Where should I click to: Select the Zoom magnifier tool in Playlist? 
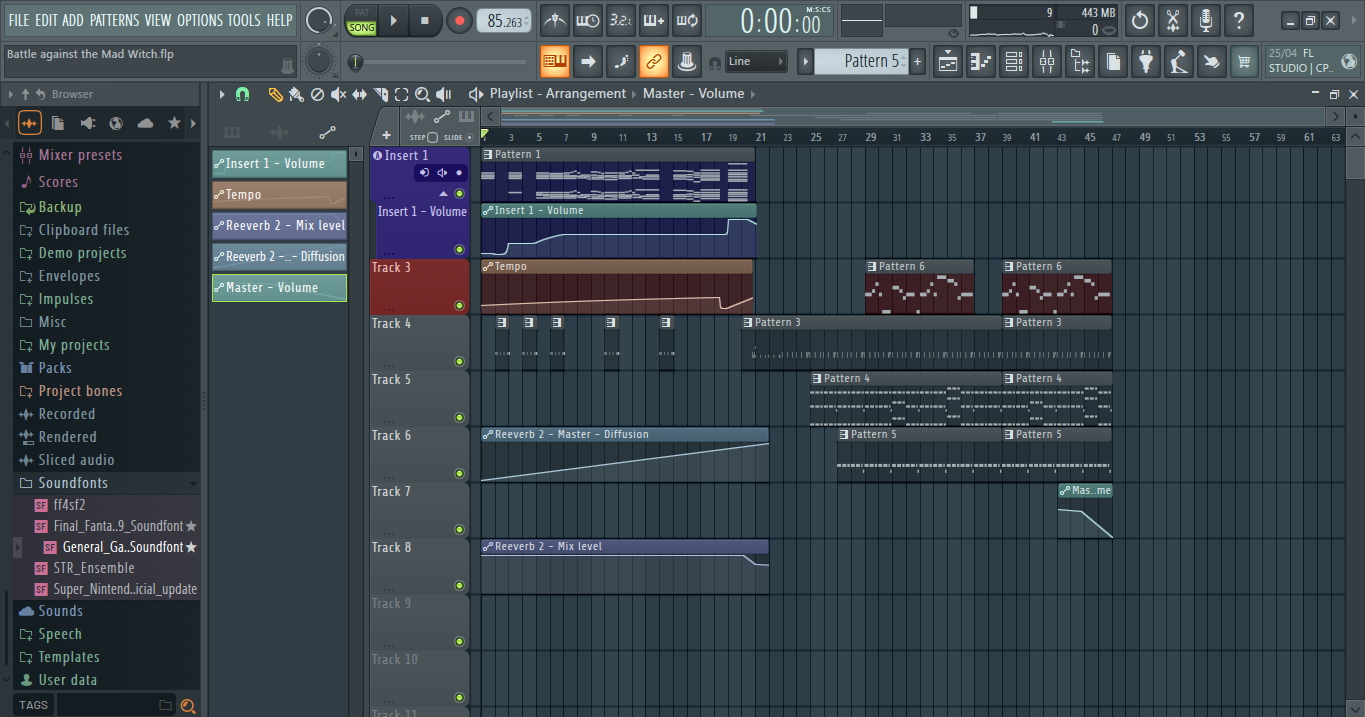click(x=422, y=94)
